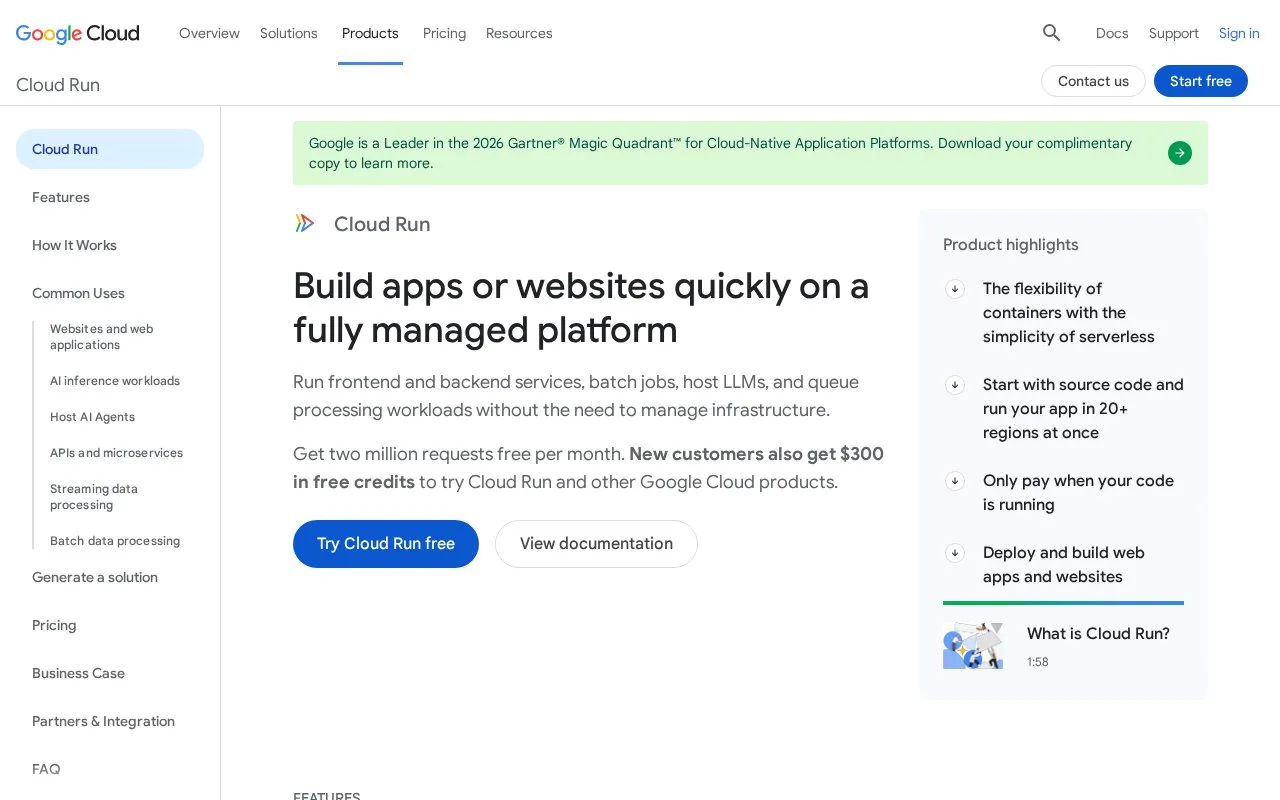Jump to Features in sidebar

coord(61,197)
